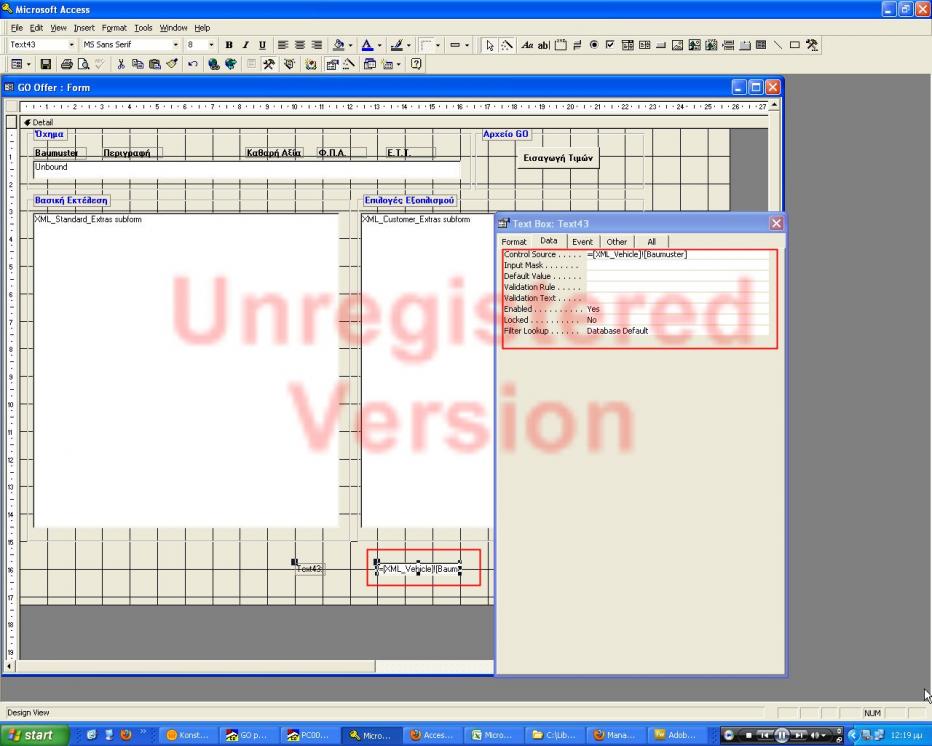This screenshot has height=746, width=932.
Task: Apply the Line/Border Color pen
Action: point(397,45)
